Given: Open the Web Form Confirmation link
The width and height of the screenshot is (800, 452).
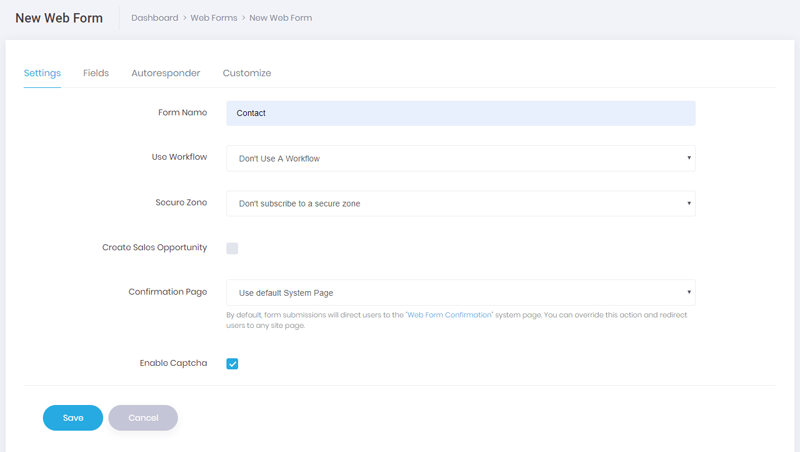Looking at the screenshot, I should tap(449, 315).
